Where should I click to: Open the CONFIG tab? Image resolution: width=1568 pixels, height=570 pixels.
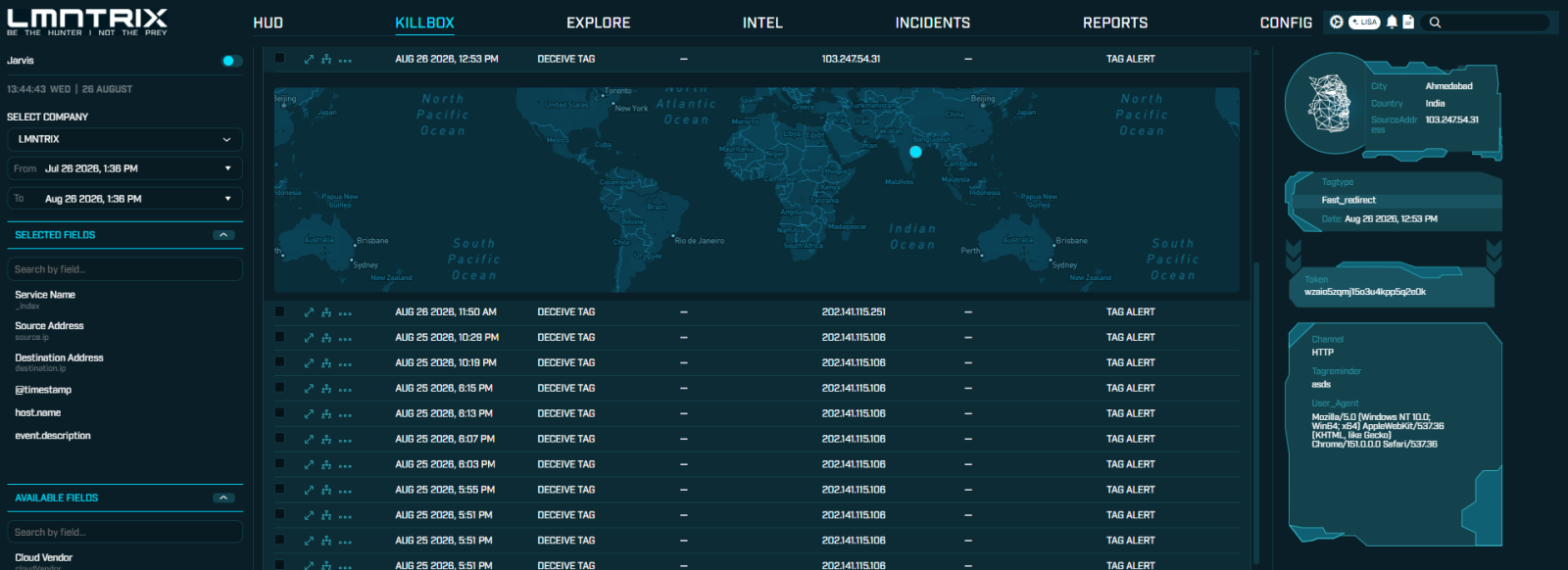[x=1286, y=23]
